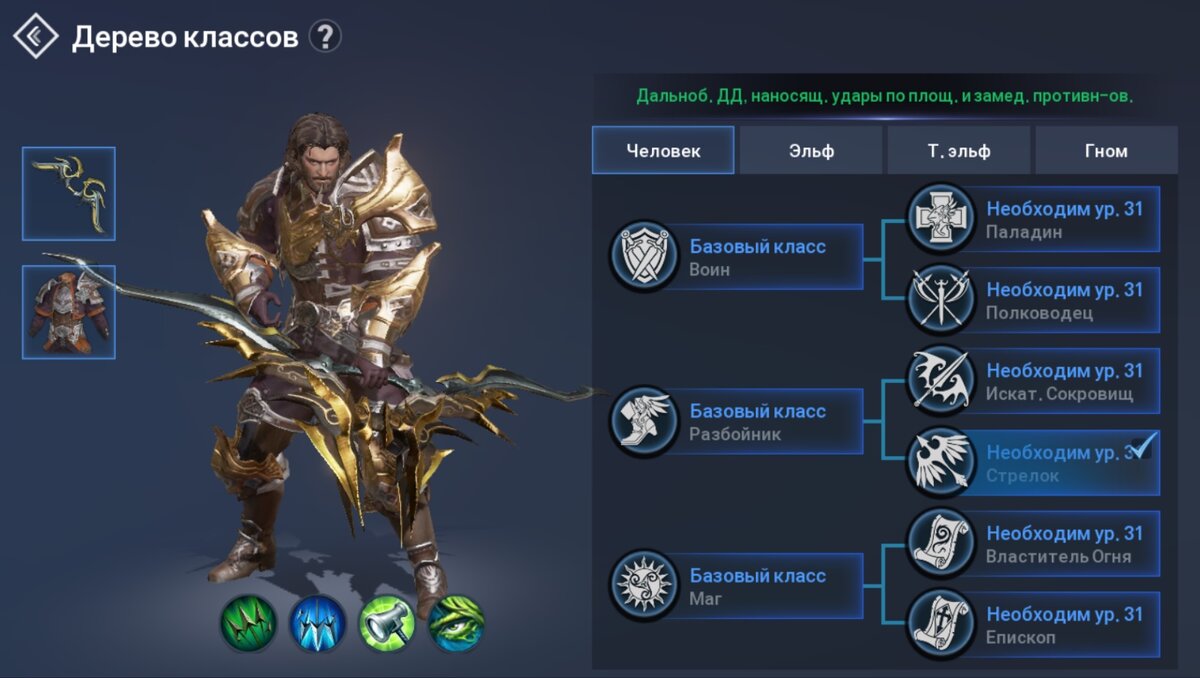Select the Разбойник winged boot icon
Image resolution: width=1200 pixels, height=678 pixels.
(644, 422)
